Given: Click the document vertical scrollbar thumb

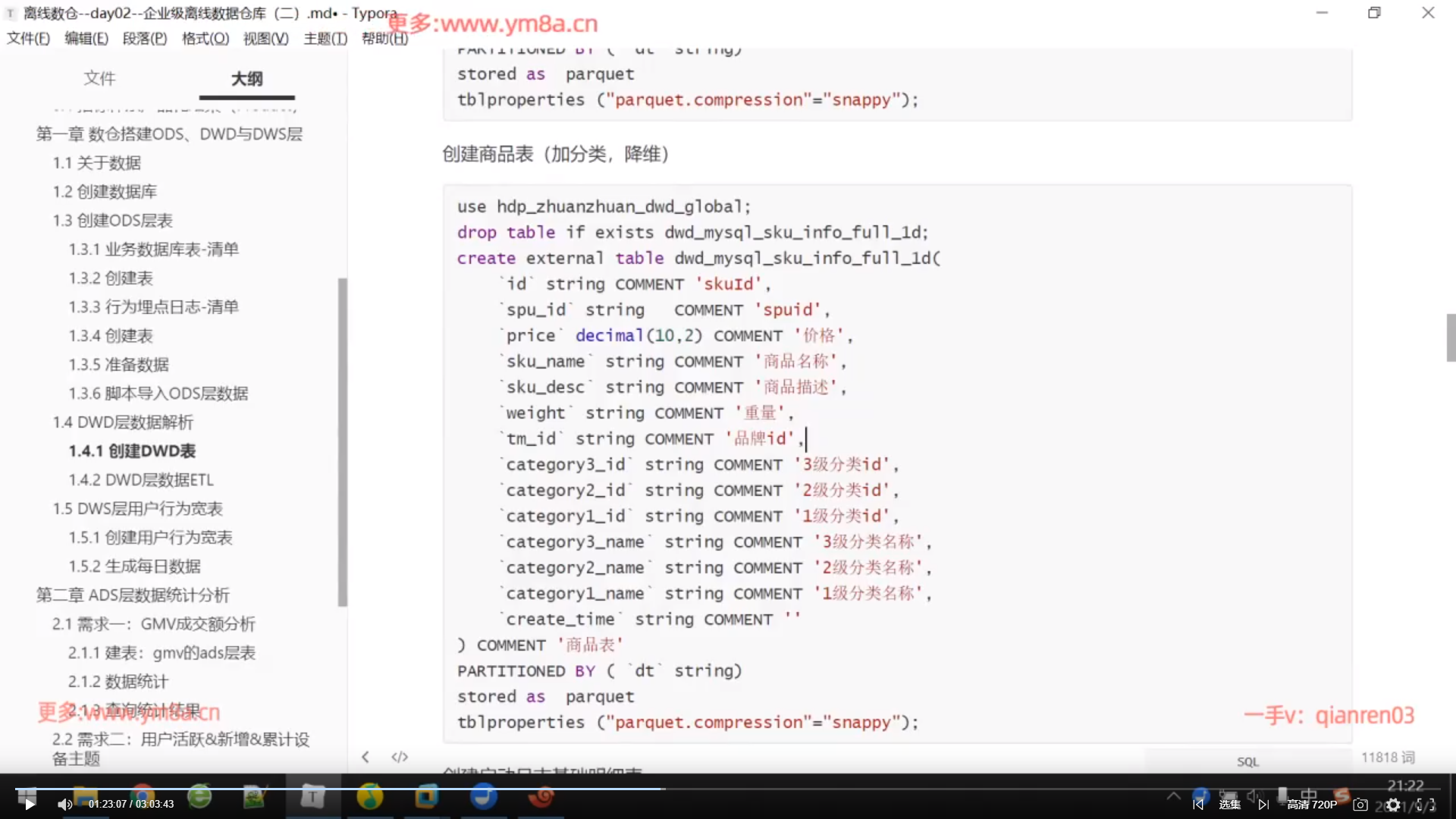Looking at the screenshot, I should [1451, 337].
